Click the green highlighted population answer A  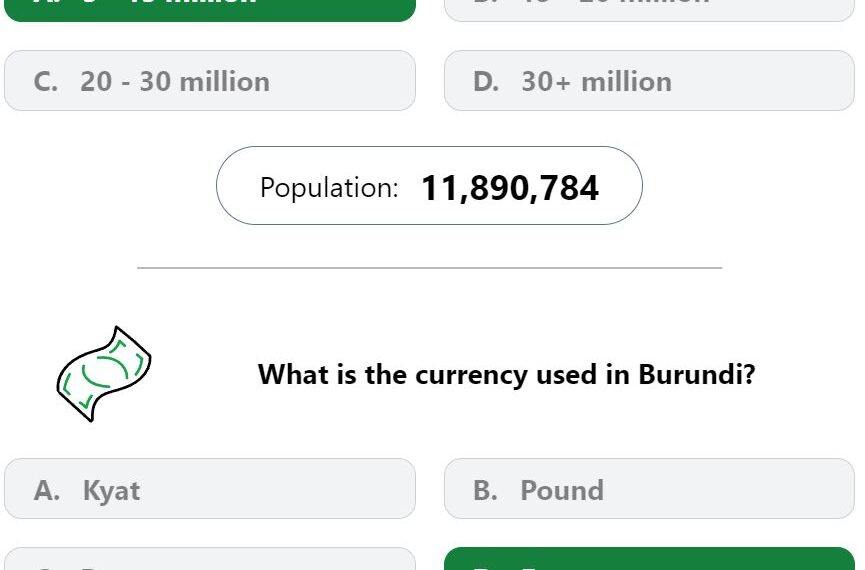(x=210, y=10)
